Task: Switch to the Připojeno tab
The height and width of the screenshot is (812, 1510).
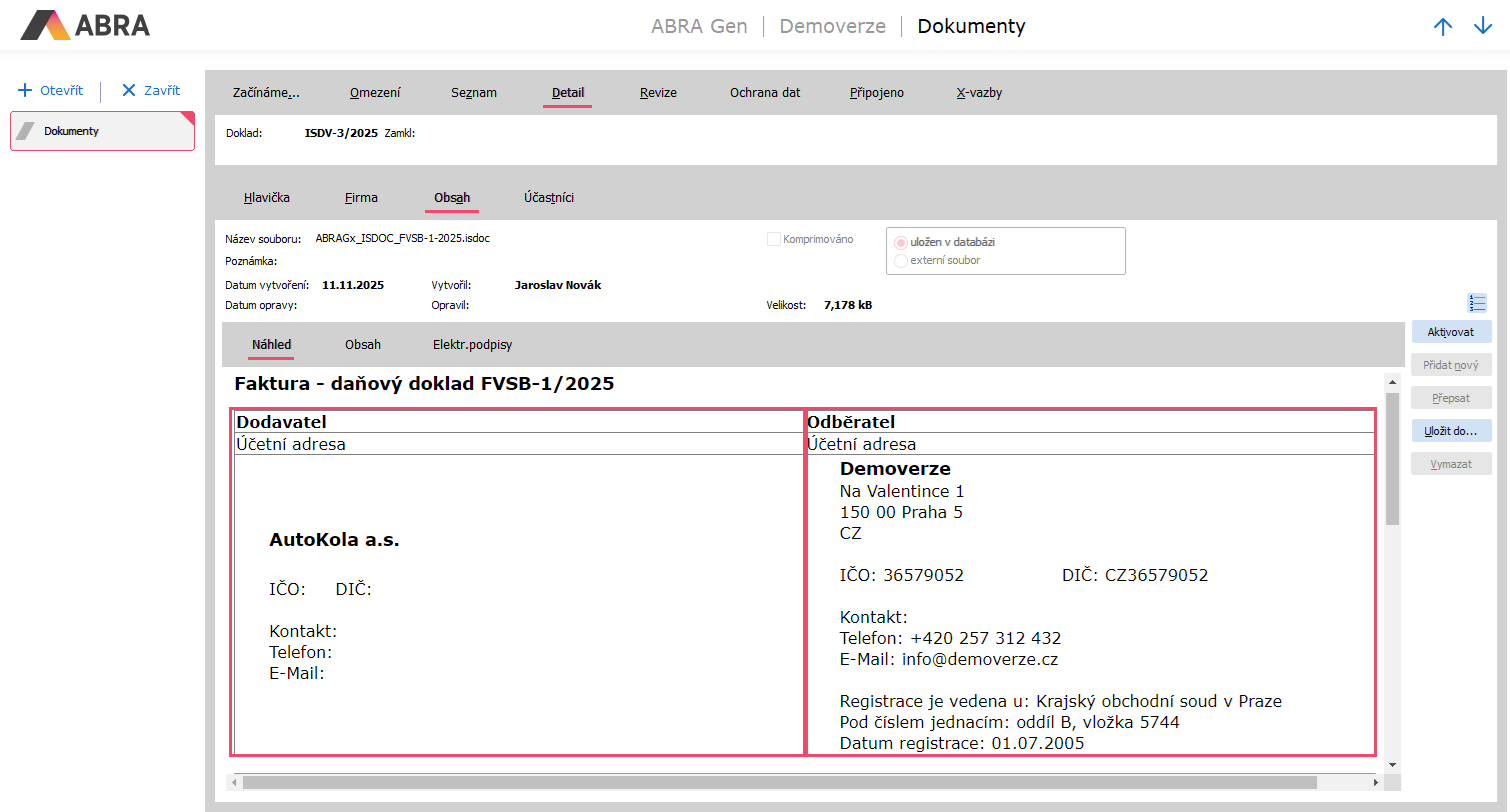Action: coord(877,92)
